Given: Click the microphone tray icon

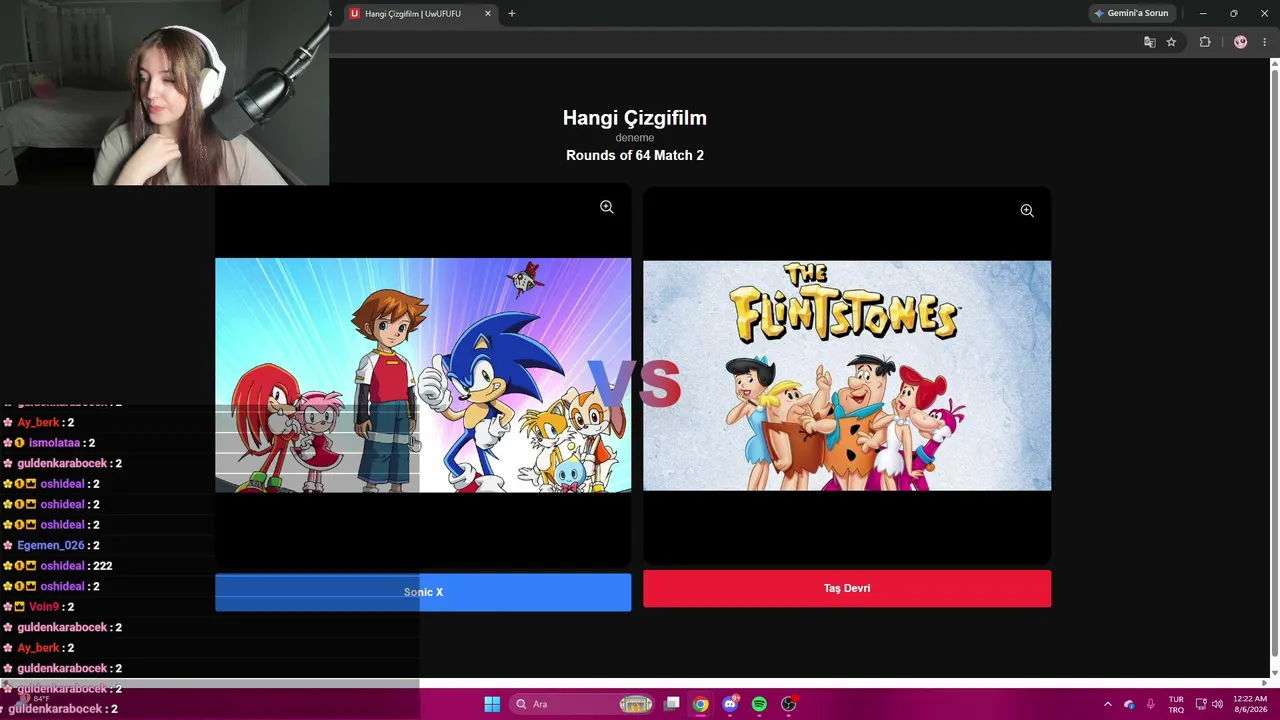Looking at the screenshot, I should coord(1151,704).
